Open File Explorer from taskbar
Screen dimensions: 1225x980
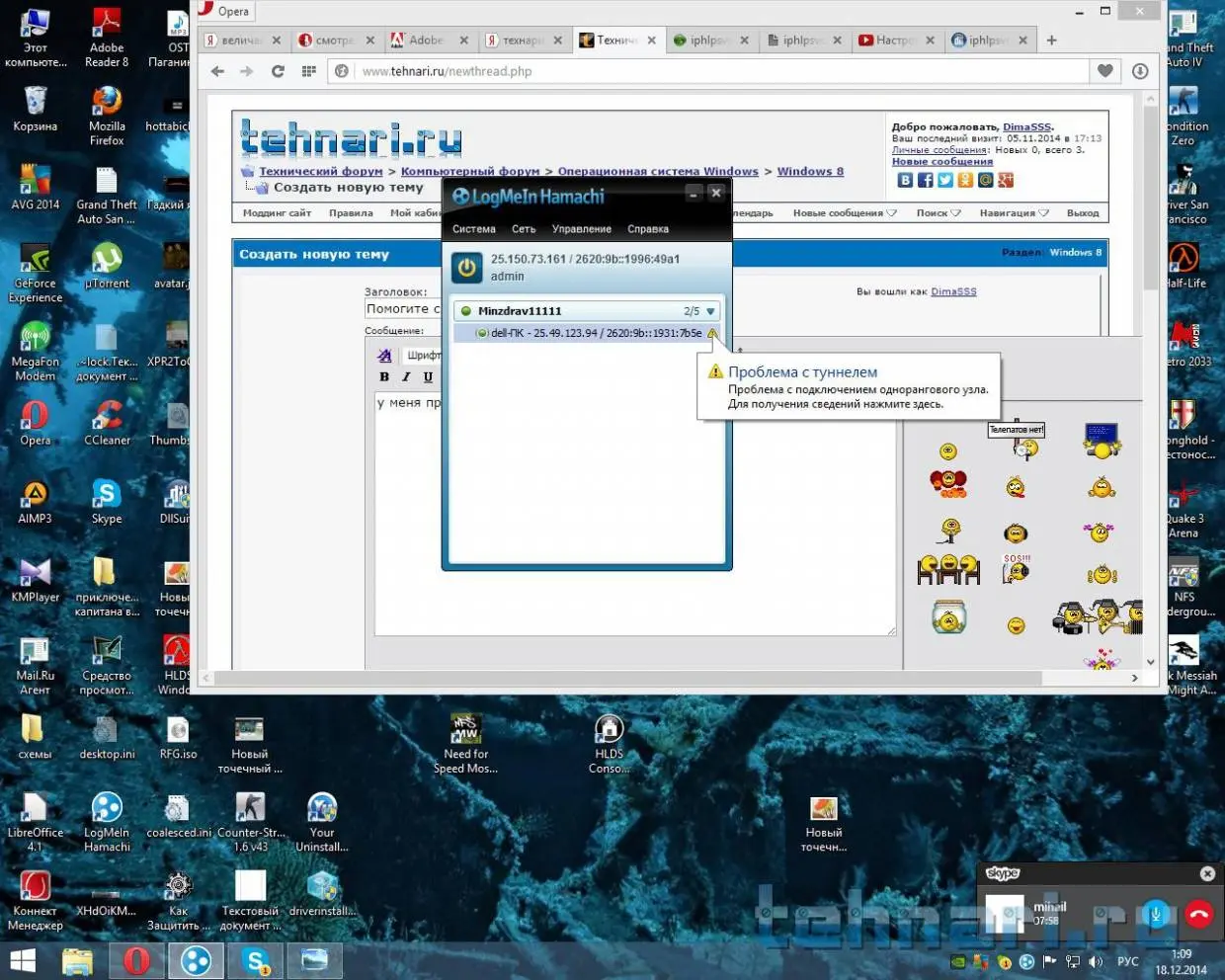(77, 960)
